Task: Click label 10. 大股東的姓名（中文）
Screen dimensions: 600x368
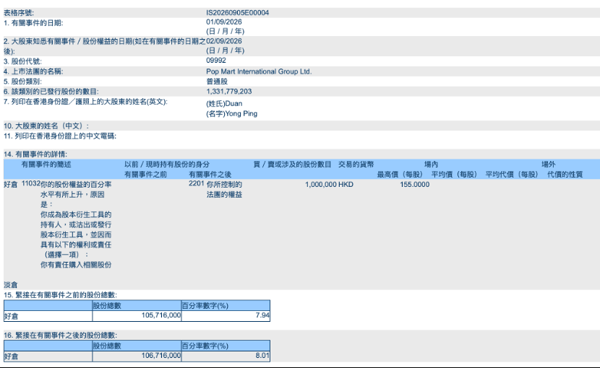Action: pos(46,126)
